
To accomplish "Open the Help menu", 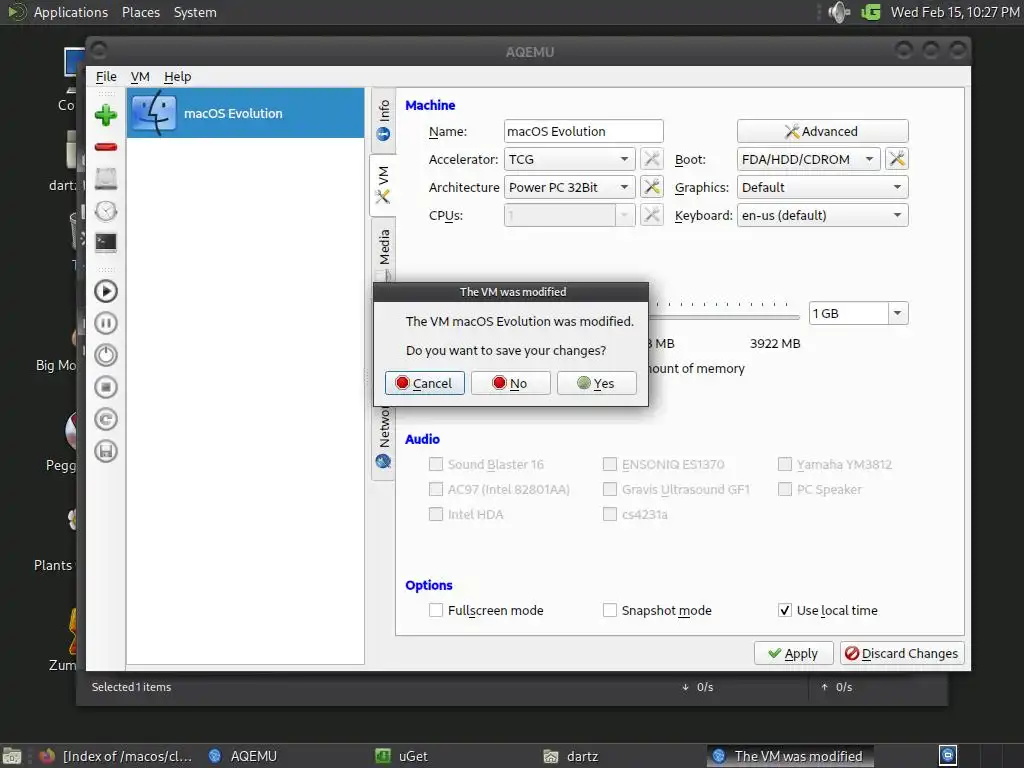I will [x=178, y=76].
